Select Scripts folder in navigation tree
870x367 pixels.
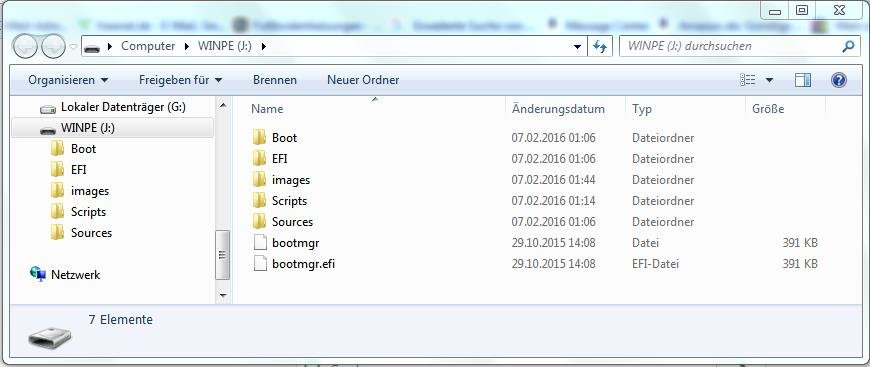88,212
